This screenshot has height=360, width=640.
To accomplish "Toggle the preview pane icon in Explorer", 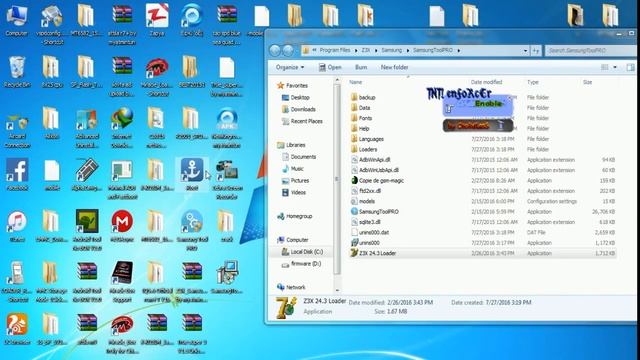I will point(631,67).
